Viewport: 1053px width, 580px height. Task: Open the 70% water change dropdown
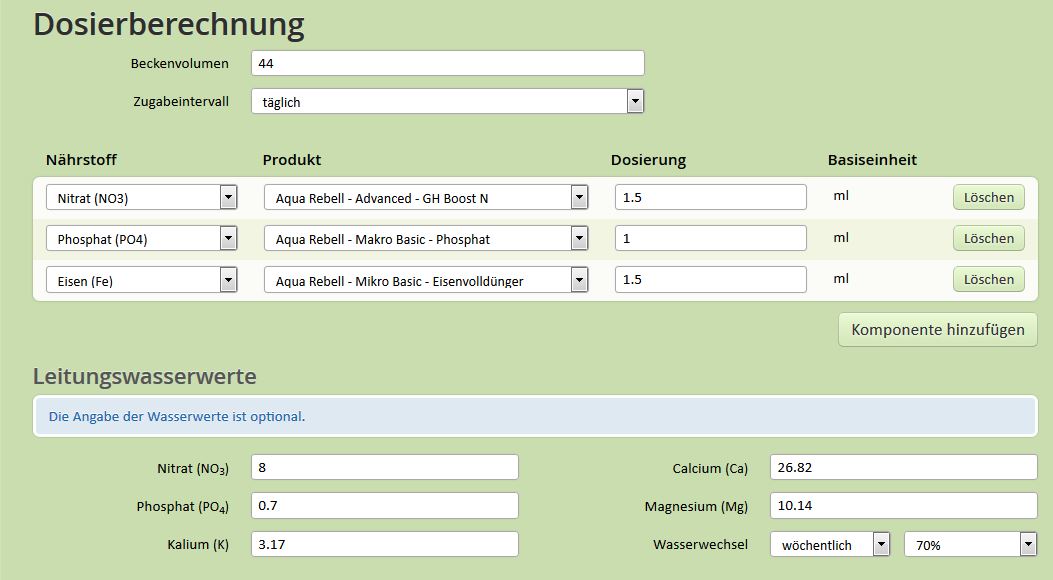(970, 544)
